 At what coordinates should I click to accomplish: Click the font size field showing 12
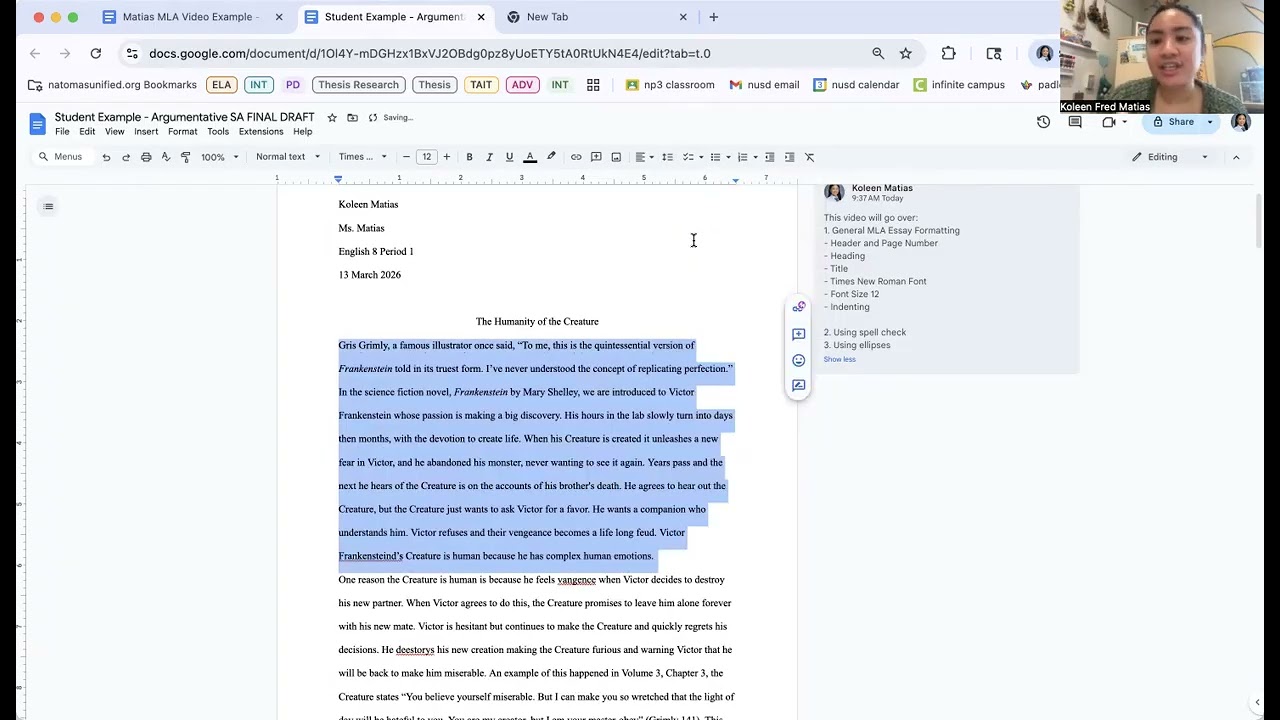click(x=426, y=157)
